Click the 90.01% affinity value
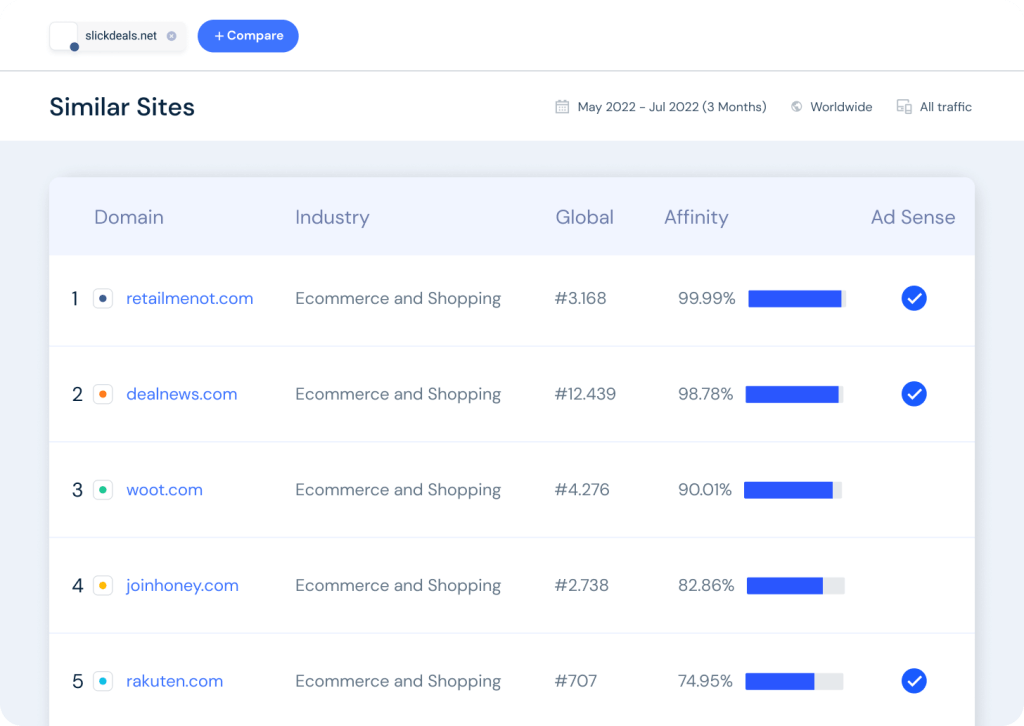Image resolution: width=1024 pixels, height=726 pixels. 705,490
